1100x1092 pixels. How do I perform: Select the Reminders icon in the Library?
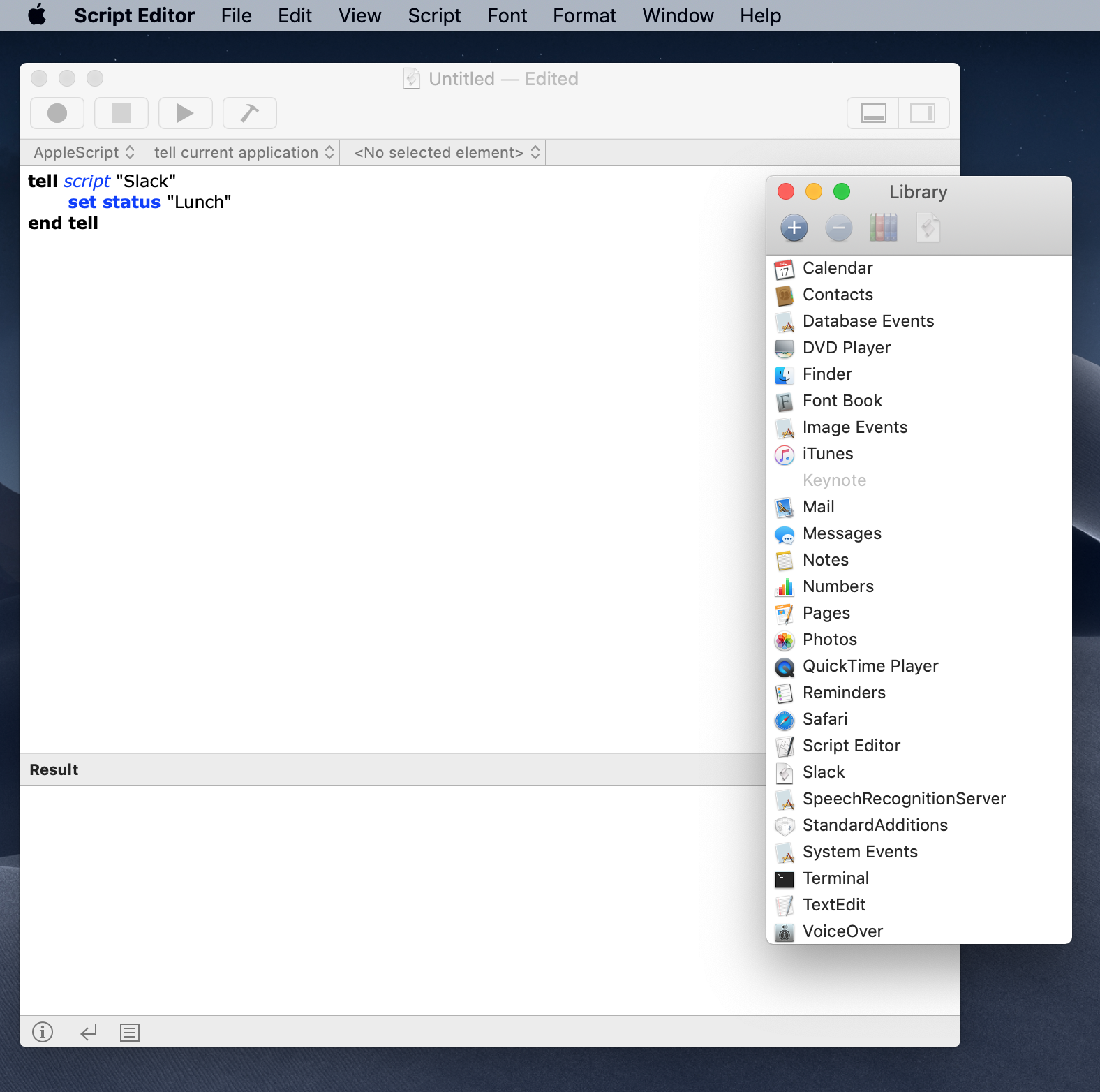pyautogui.click(x=785, y=693)
